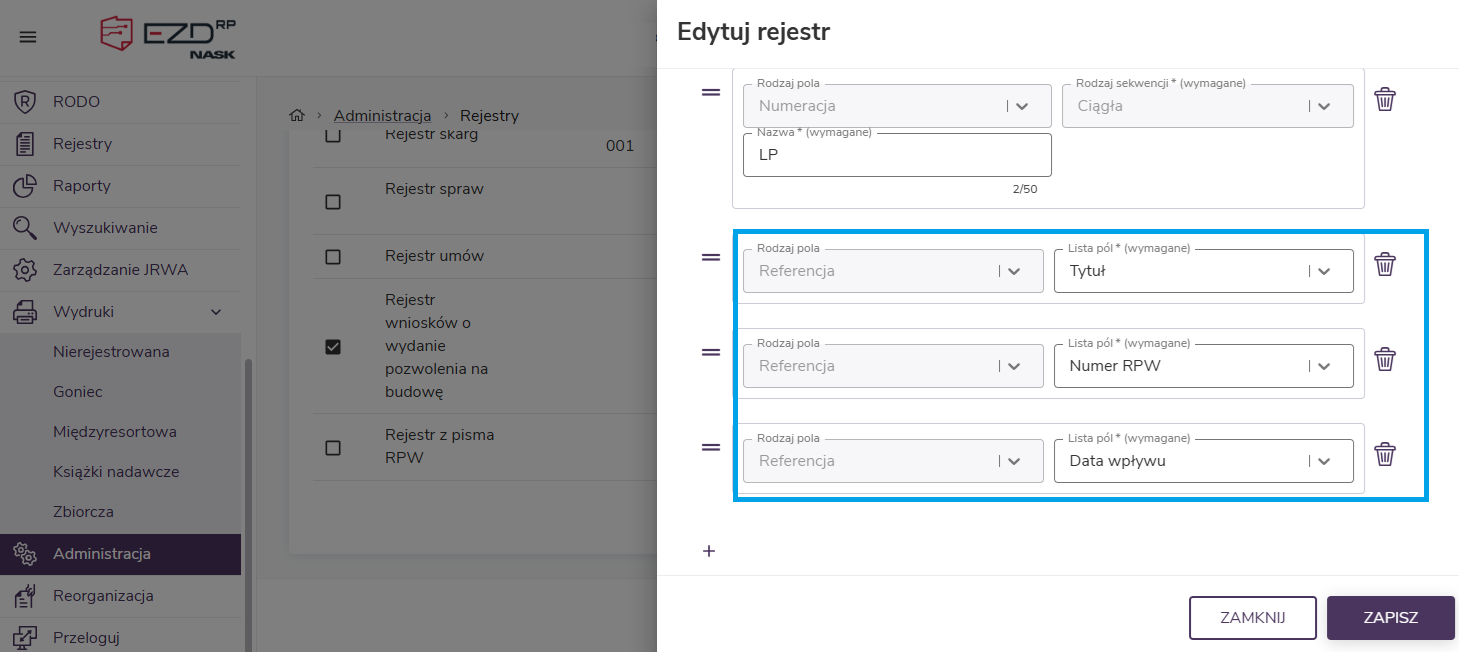Grab the reorder handle of LP row
Image resolution: width=1459 pixels, height=652 pixels.
click(710, 92)
